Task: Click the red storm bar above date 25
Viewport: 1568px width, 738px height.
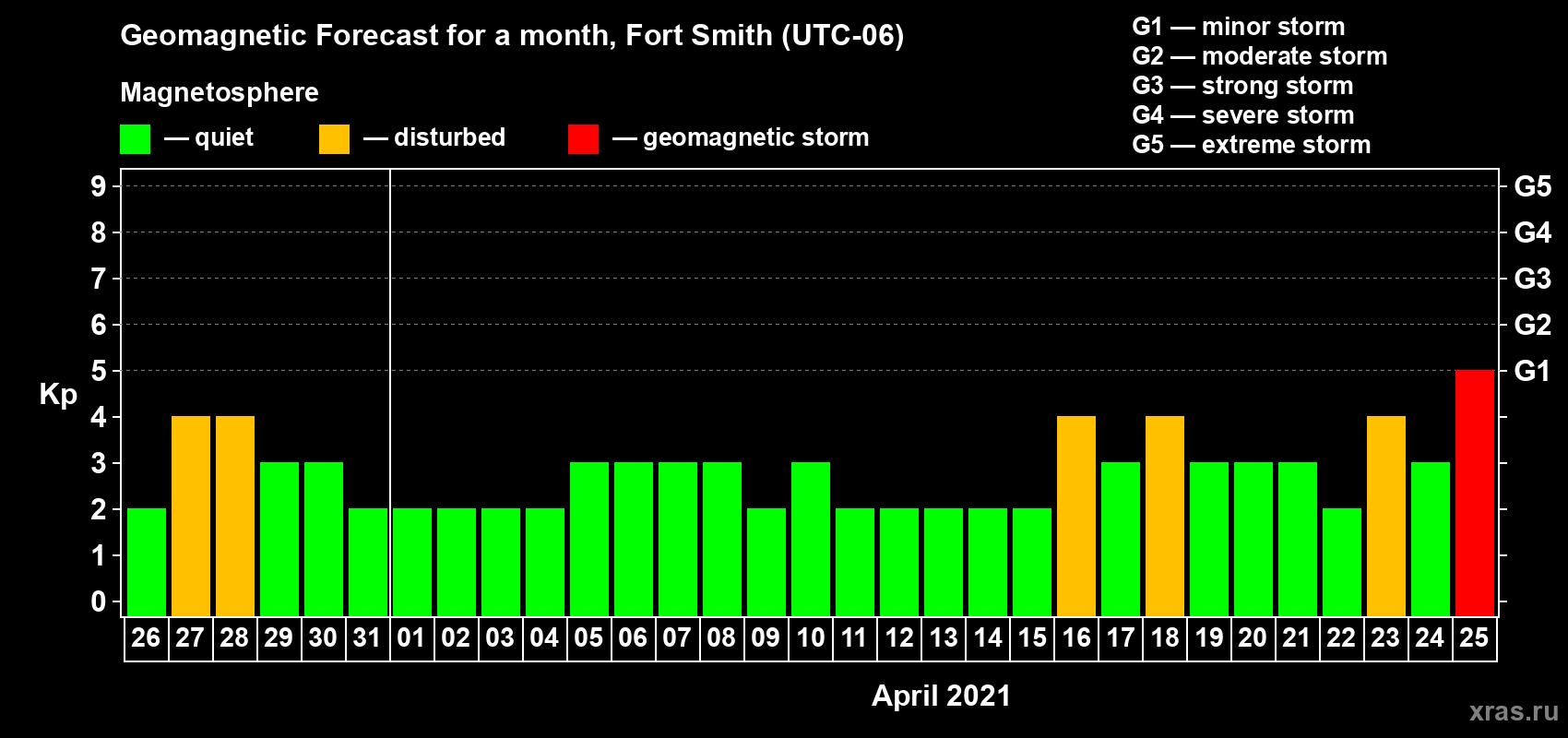Action: pos(1474,493)
